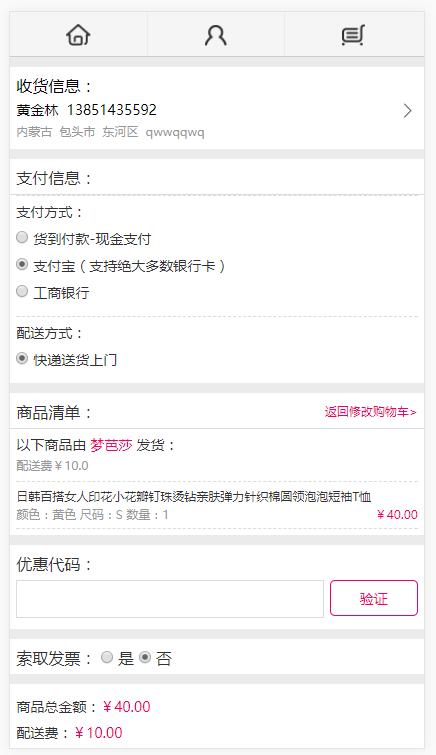The width and height of the screenshot is (436, 755).
Task: Open the product title 日韩百搭女人印花
Action: pyautogui.click(x=194, y=496)
